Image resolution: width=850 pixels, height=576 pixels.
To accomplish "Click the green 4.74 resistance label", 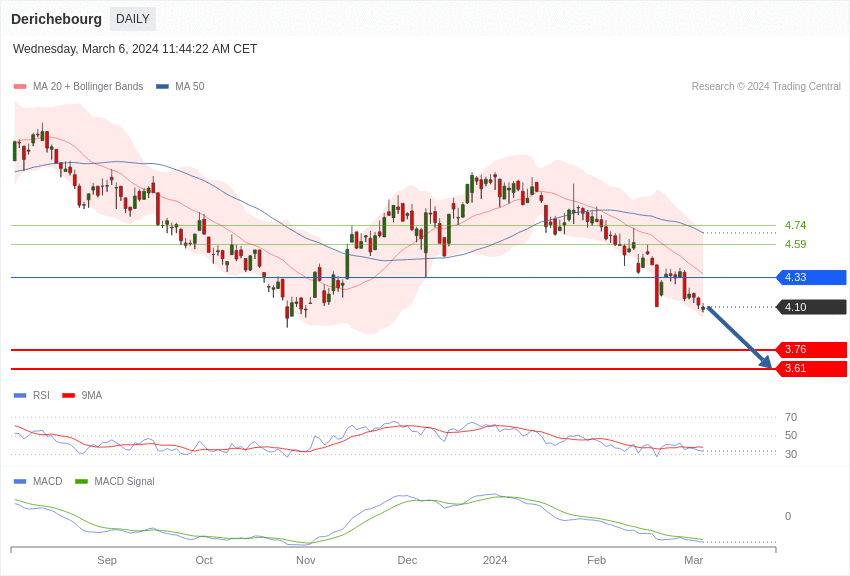I will click(795, 226).
